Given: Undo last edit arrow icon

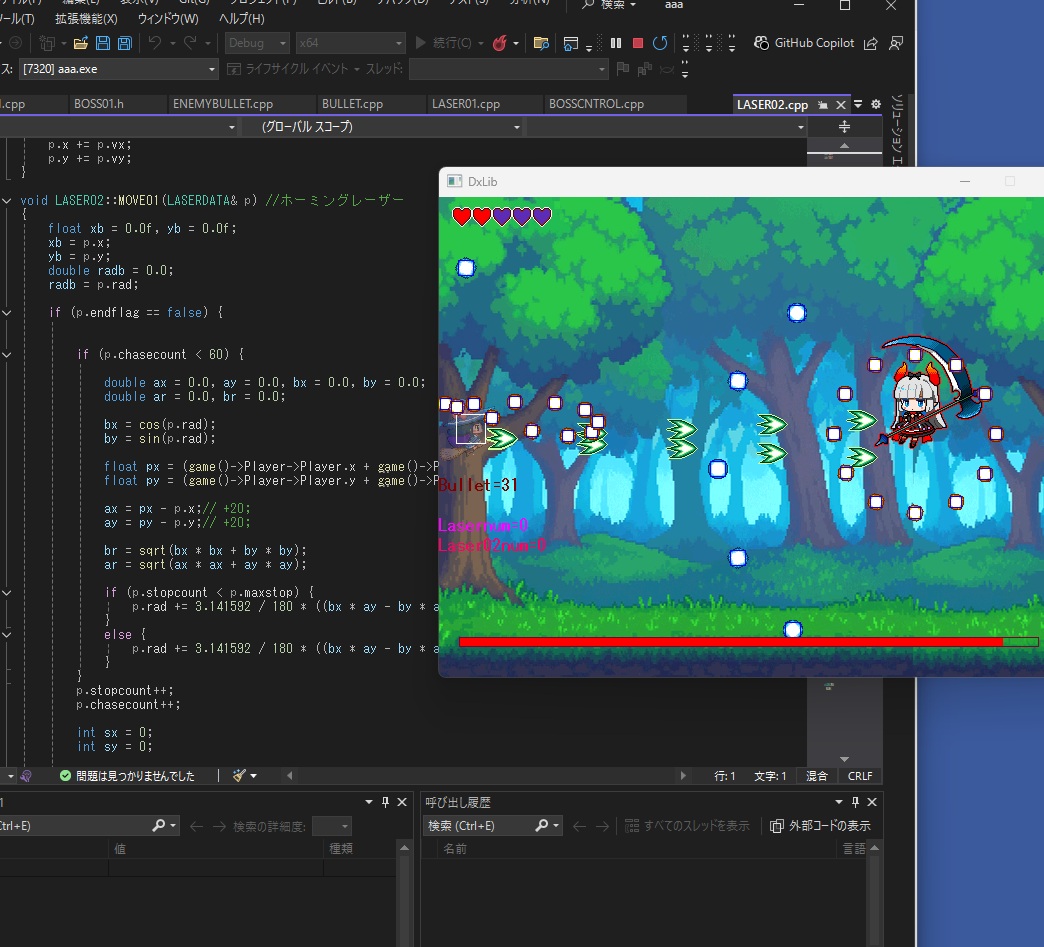Looking at the screenshot, I should [154, 43].
